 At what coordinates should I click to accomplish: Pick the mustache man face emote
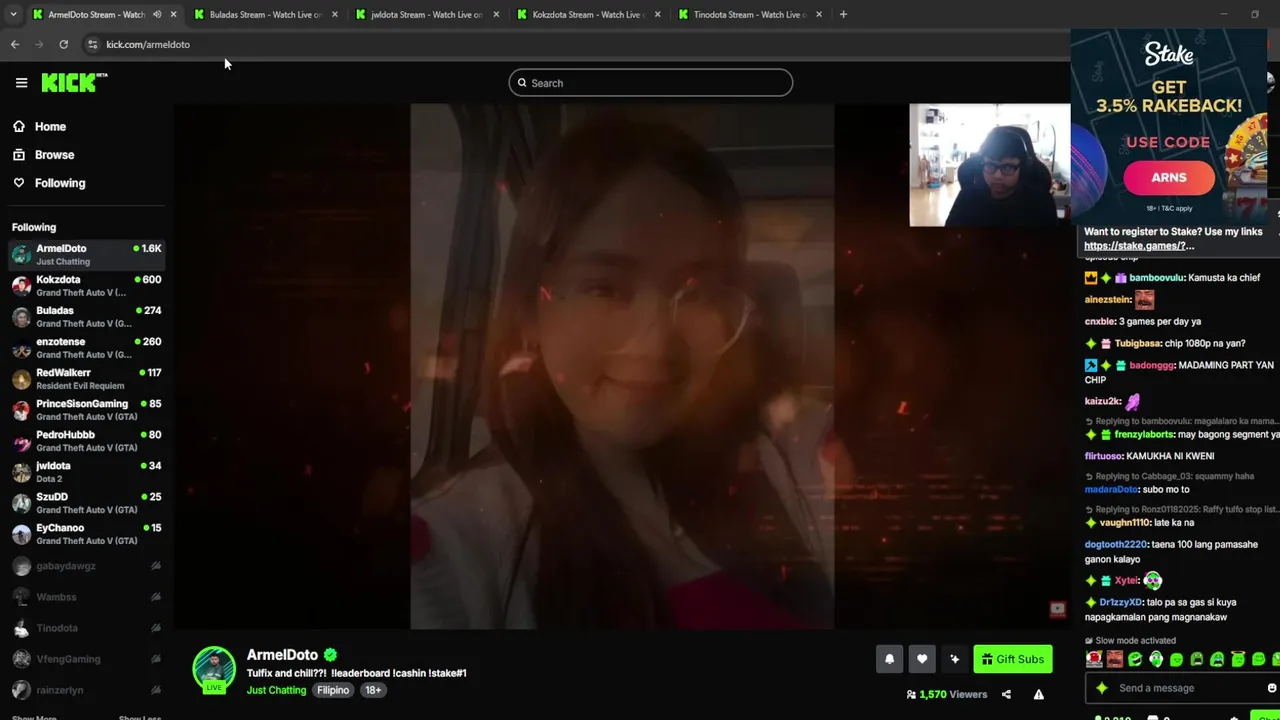1114,659
